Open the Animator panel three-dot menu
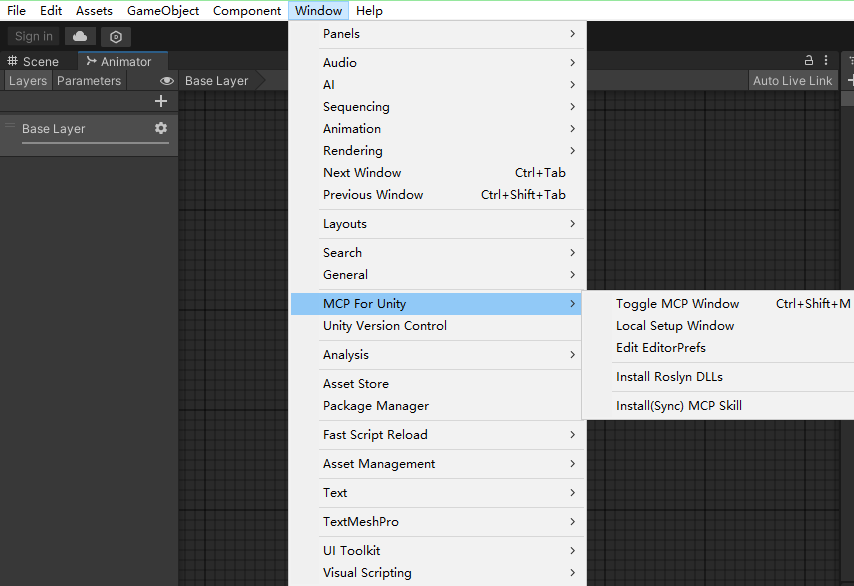 pyautogui.click(x=826, y=61)
